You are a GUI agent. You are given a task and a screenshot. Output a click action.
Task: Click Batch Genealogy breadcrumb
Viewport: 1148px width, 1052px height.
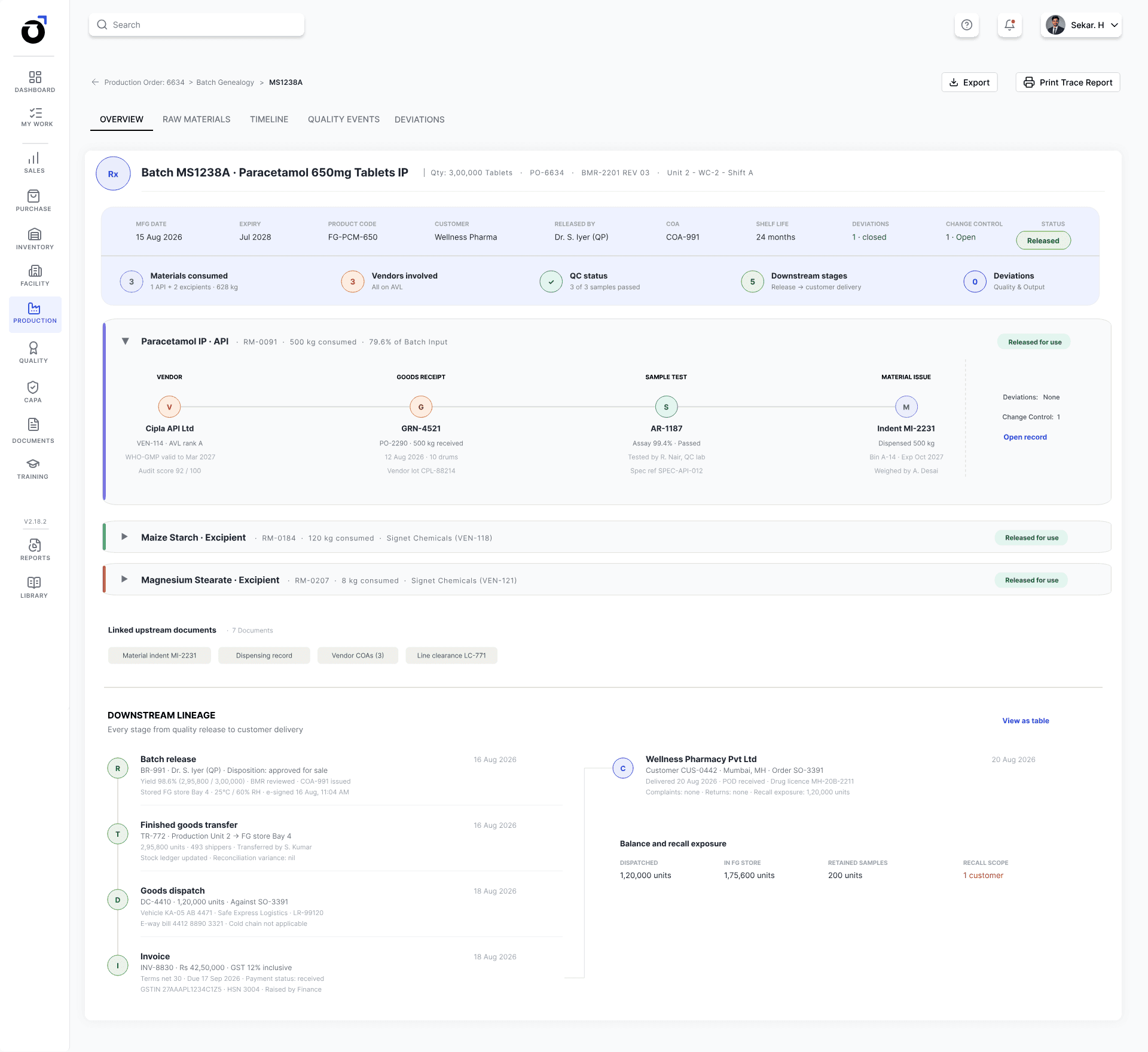click(x=225, y=82)
